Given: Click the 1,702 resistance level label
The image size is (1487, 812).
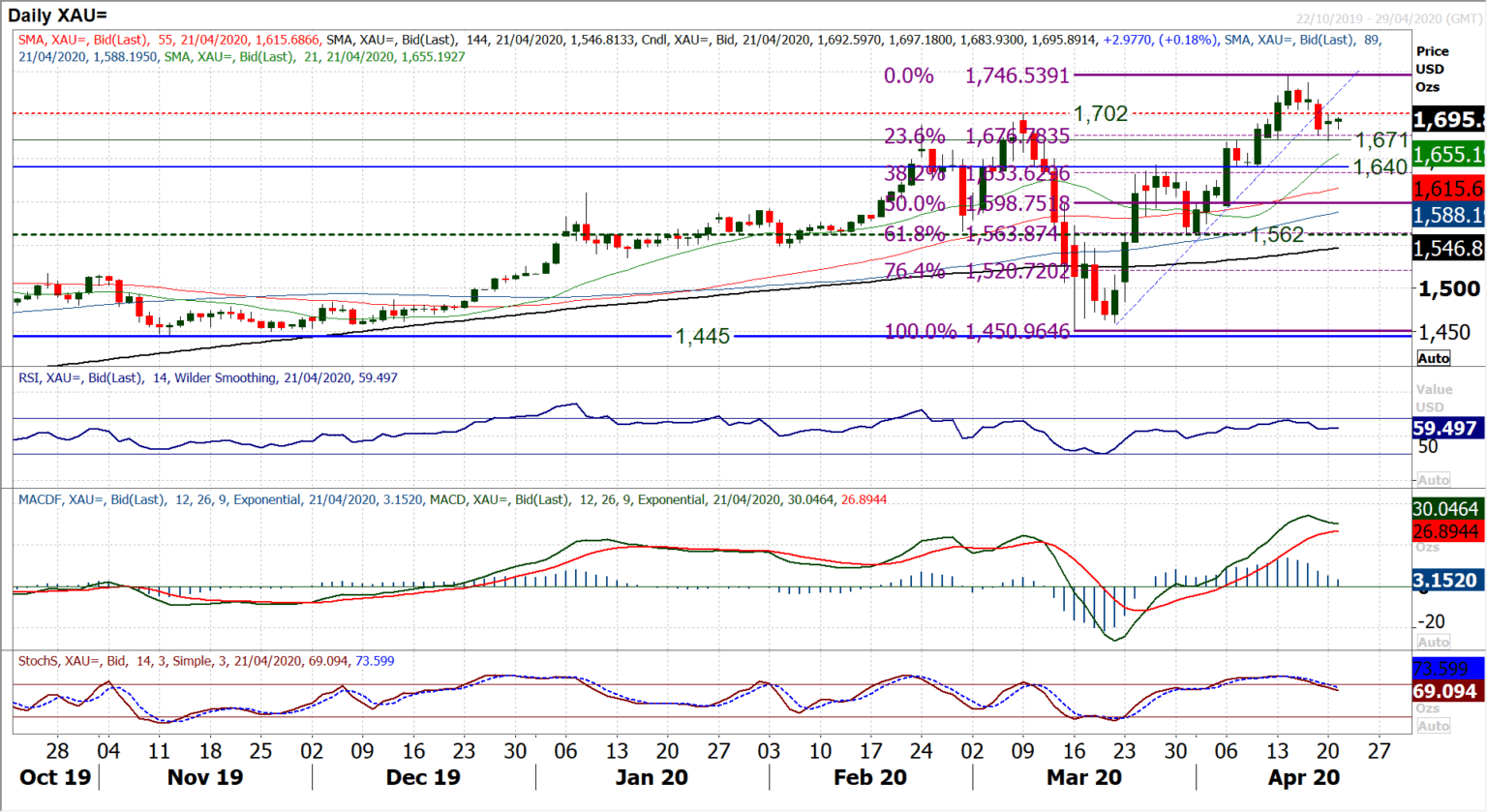Looking at the screenshot, I should click(1101, 113).
